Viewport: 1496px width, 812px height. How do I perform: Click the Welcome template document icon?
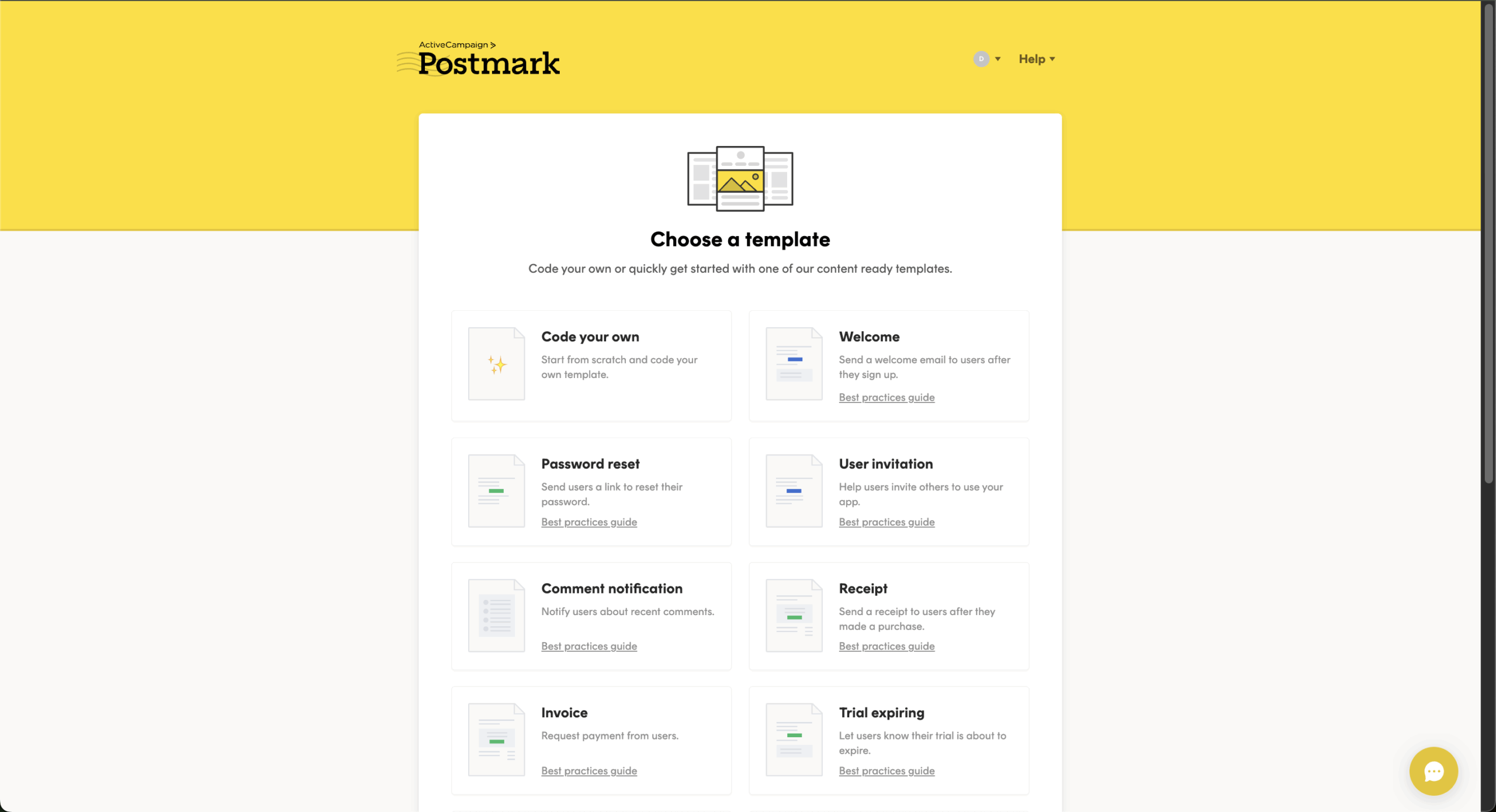(794, 364)
